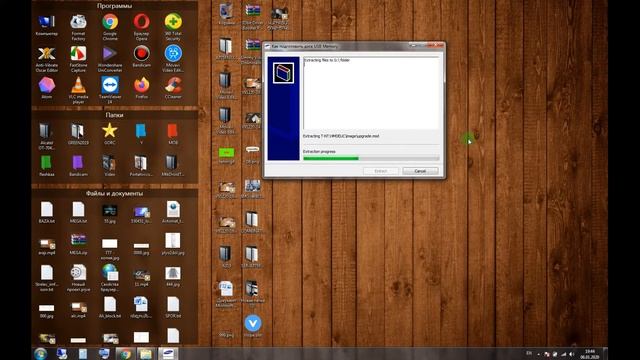Click the extractor logo in blue side panel
The width and height of the screenshot is (640, 360).
pos(283,73)
